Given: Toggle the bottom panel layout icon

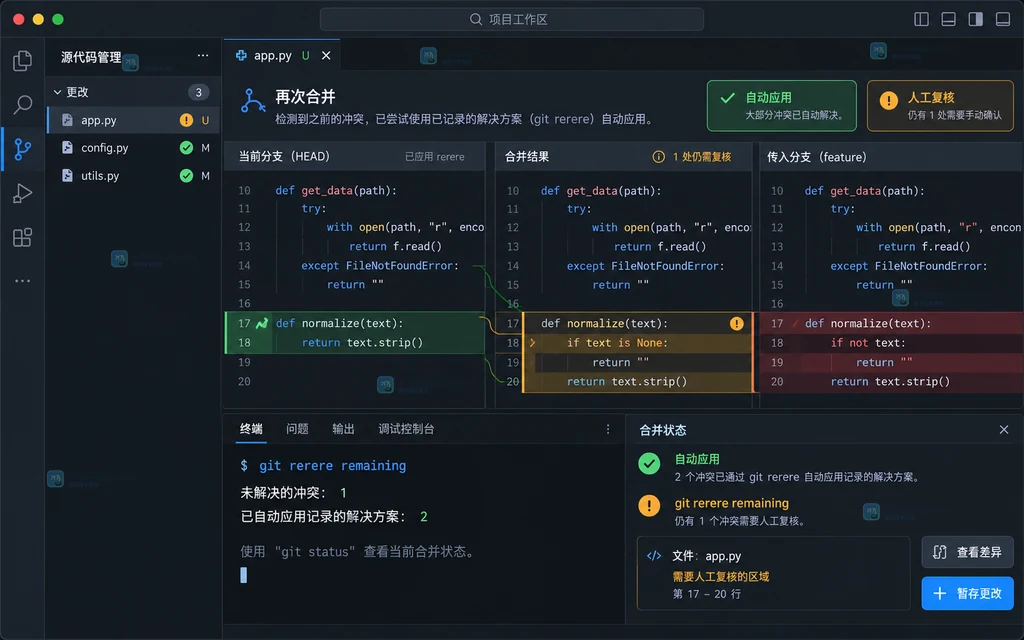Looking at the screenshot, I should (948, 19).
